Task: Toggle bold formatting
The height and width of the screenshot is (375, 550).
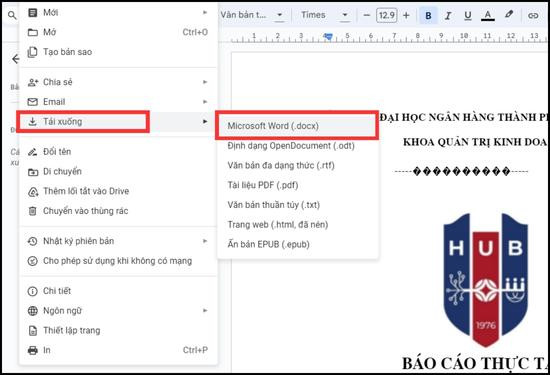Action: pyautogui.click(x=428, y=16)
